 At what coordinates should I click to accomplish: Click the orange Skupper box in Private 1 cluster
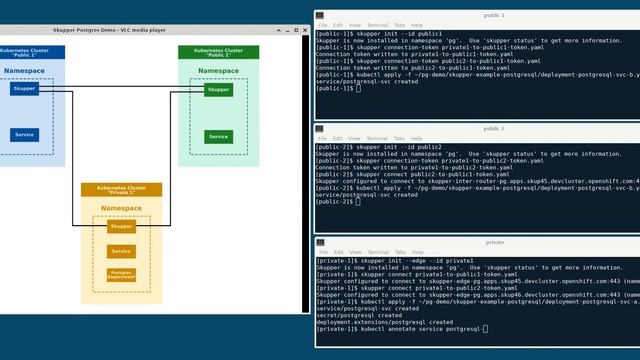tap(121, 226)
